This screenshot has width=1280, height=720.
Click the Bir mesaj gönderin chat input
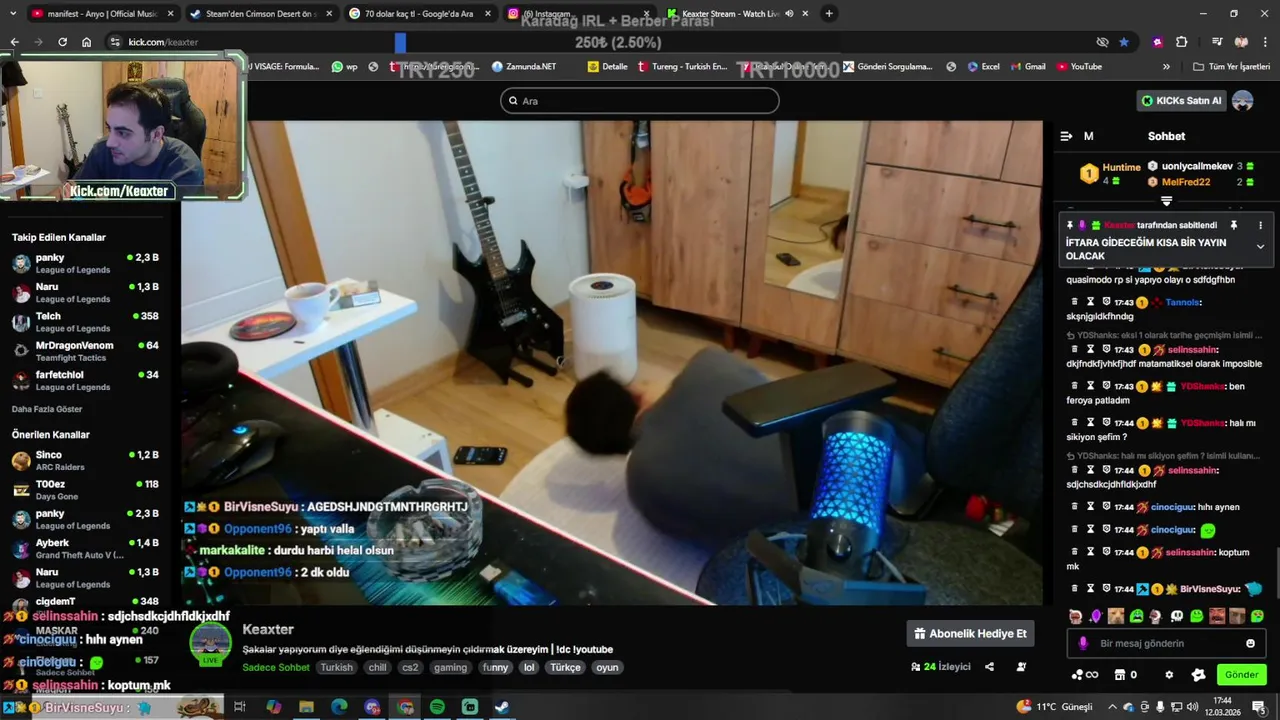(x=1166, y=643)
